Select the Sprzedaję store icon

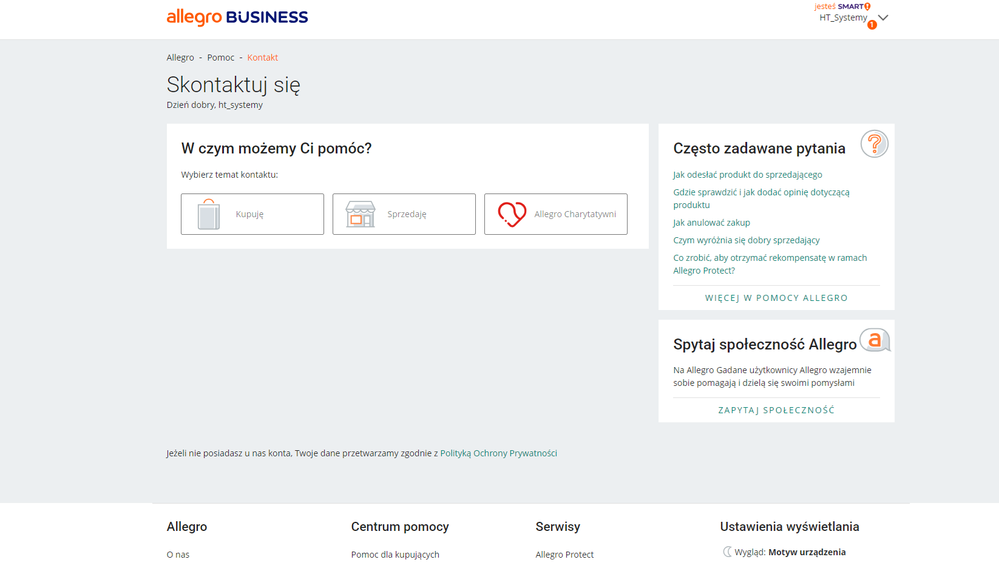360,214
